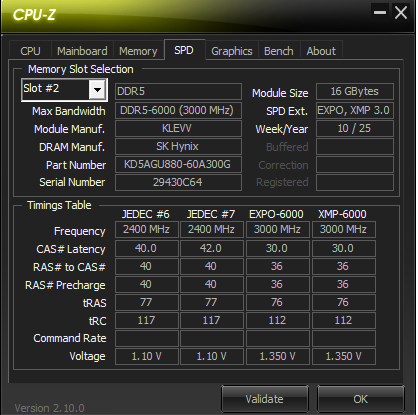The image size is (418, 415).
Task: Click the Part Number field KD5AGU880-60A300G
Action: [178, 165]
